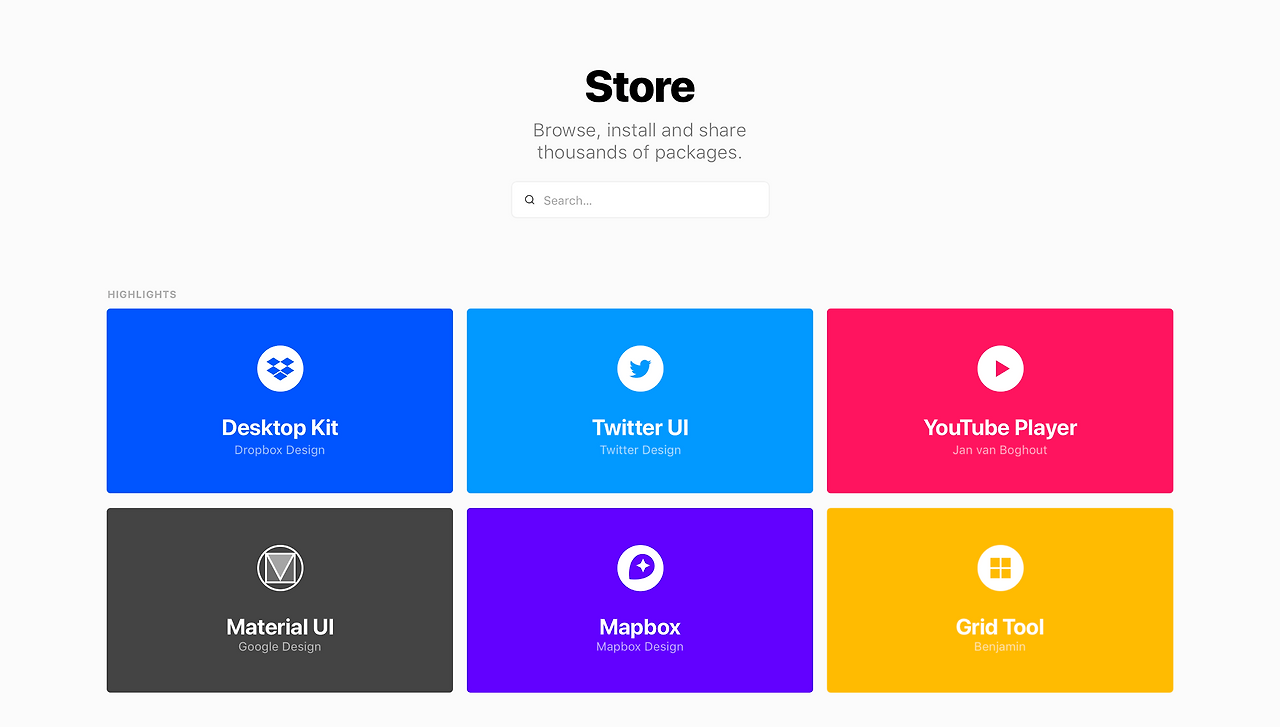1280x727 pixels.
Task: Open the YouTube Player package title
Action: coord(1000,428)
